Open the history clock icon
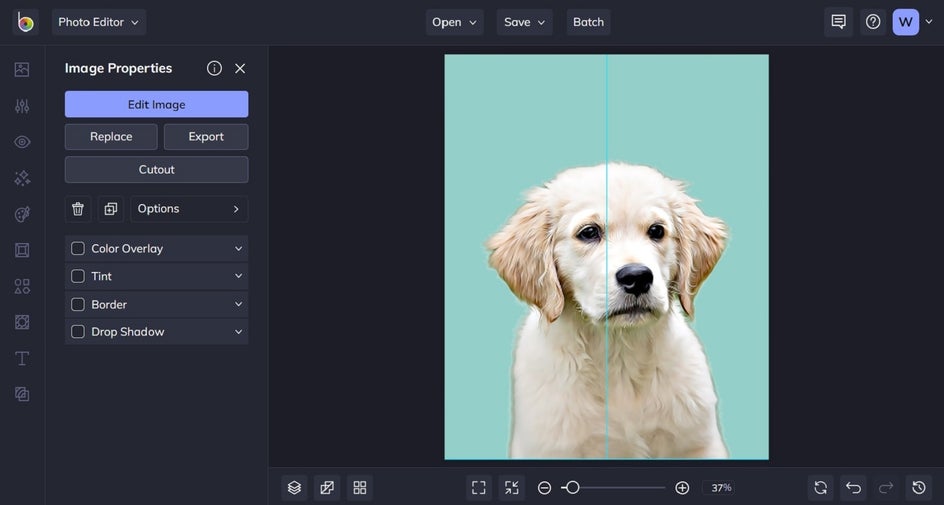Screen dimensions: 944x505 pos(919,487)
